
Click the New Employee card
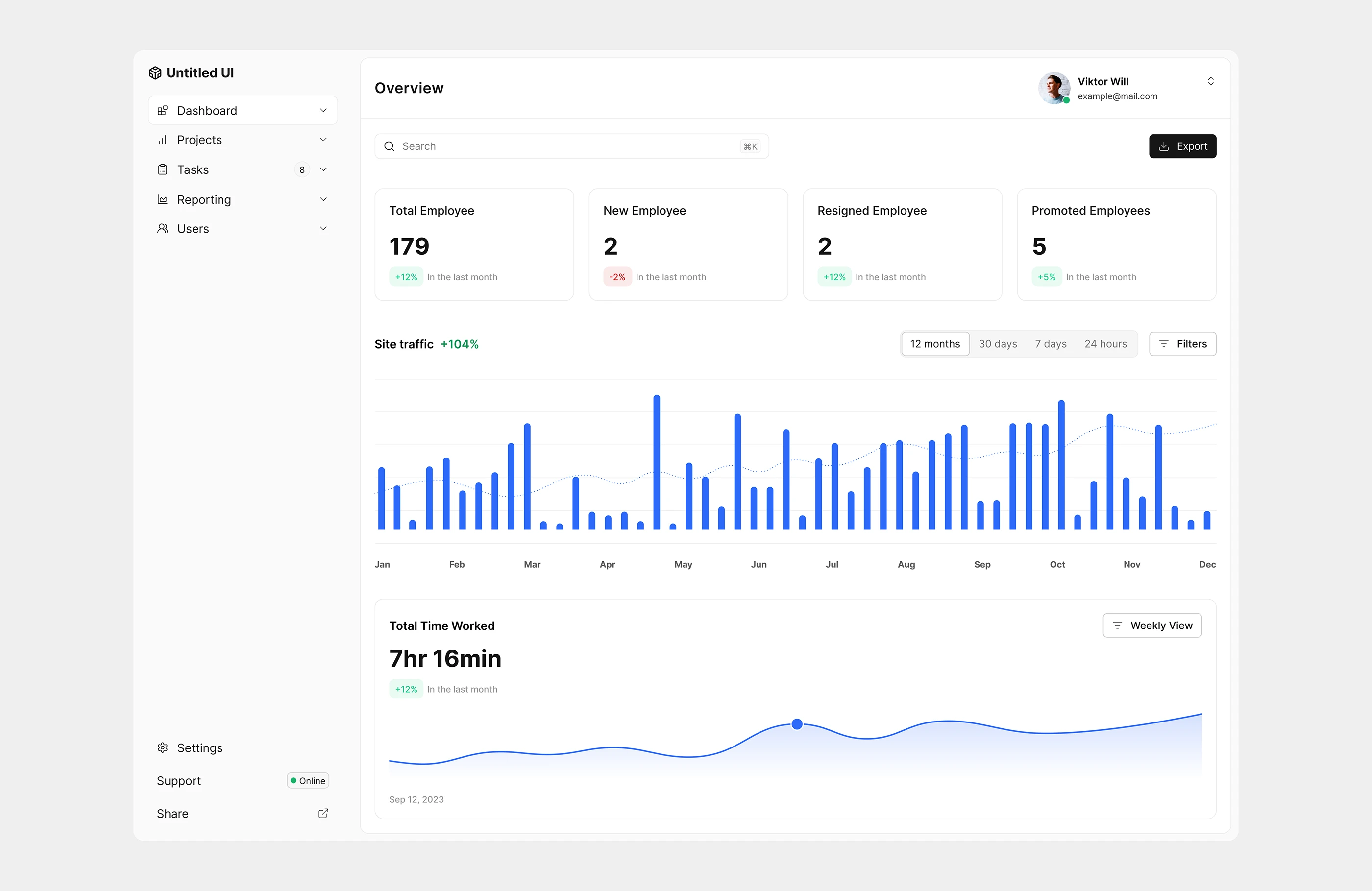point(688,244)
